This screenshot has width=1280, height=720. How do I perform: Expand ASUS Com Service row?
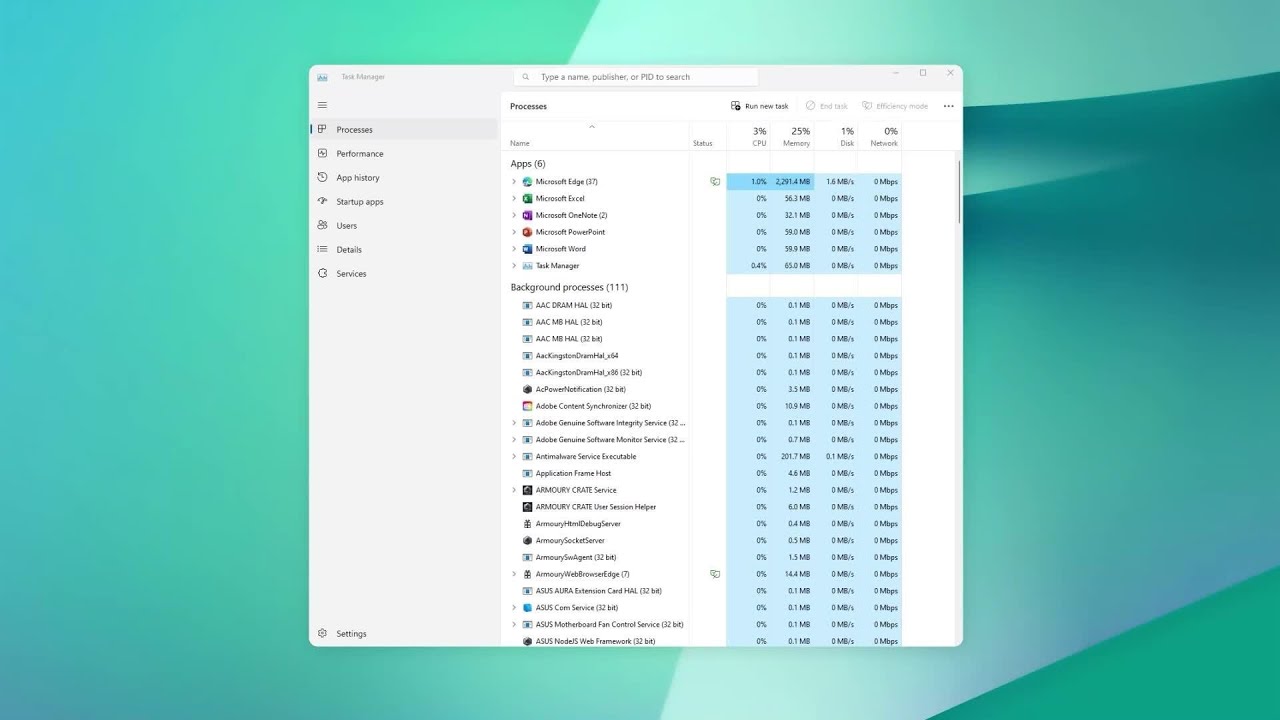tap(514, 608)
